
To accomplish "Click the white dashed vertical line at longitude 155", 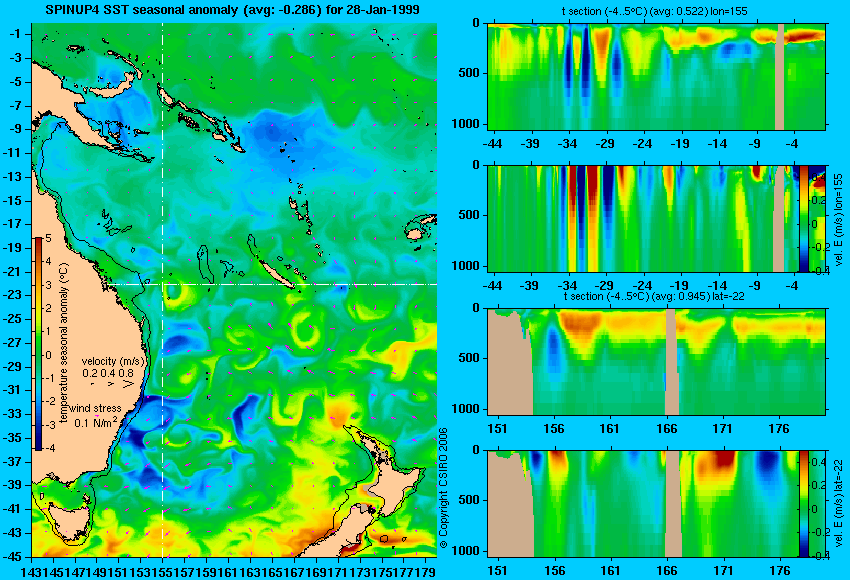I will point(162,290).
